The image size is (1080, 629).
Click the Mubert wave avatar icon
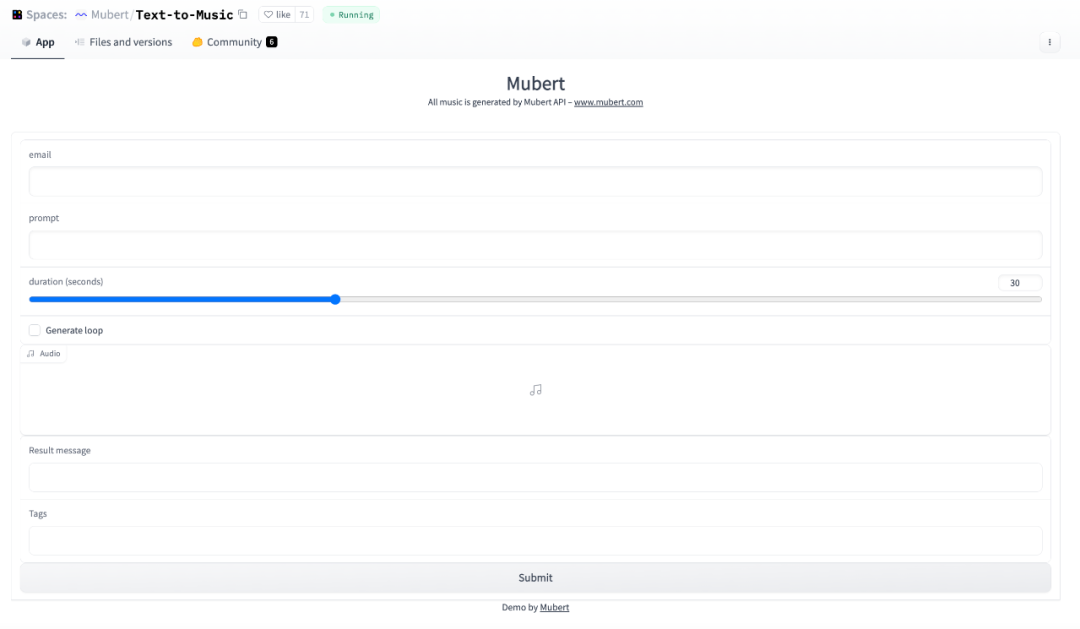[x=81, y=14]
